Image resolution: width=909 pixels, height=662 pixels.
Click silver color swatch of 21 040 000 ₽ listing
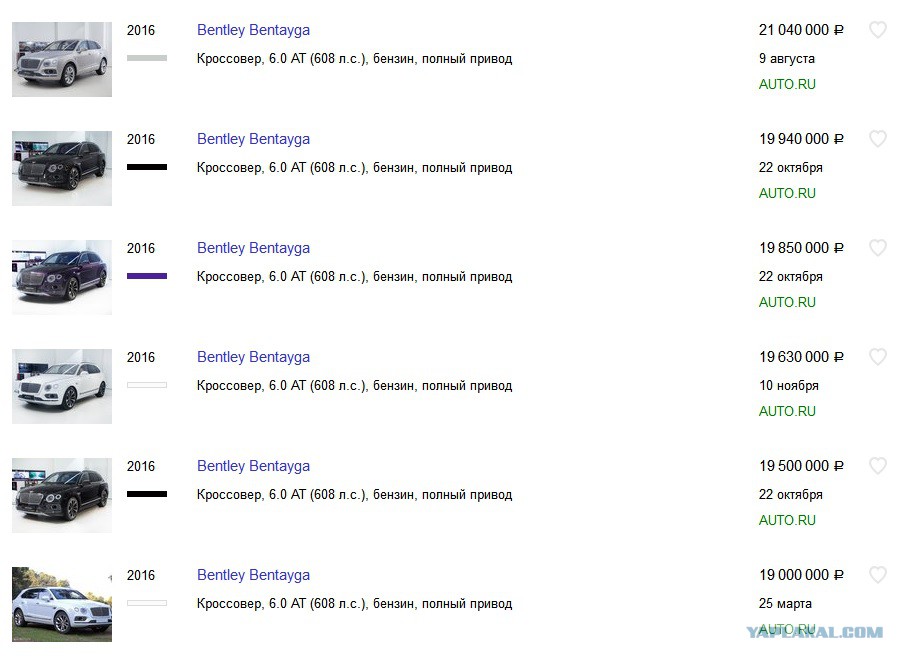pos(147,58)
